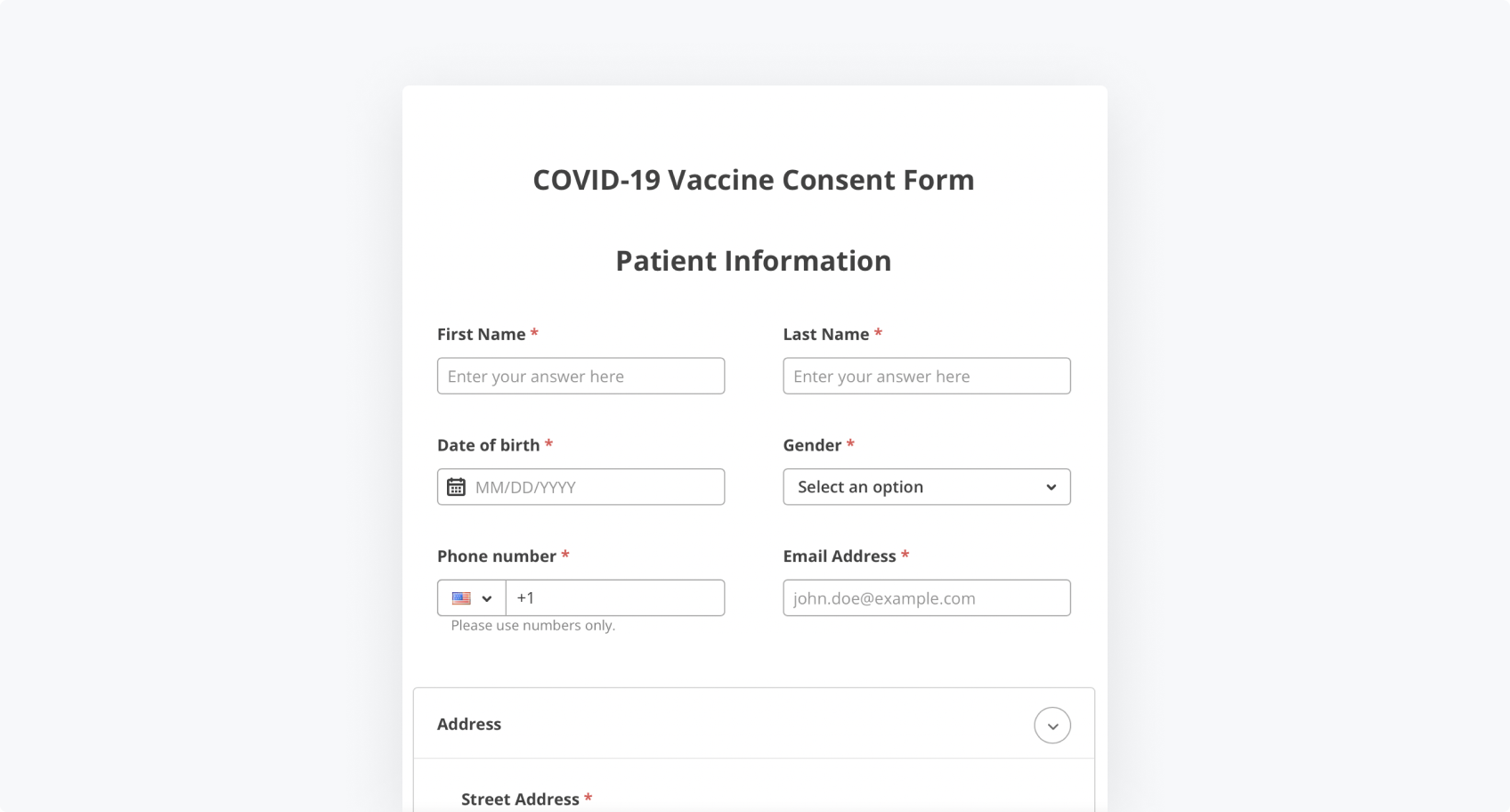
Task: Click into the Last Name text box
Action: pyautogui.click(x=926, y=376)
